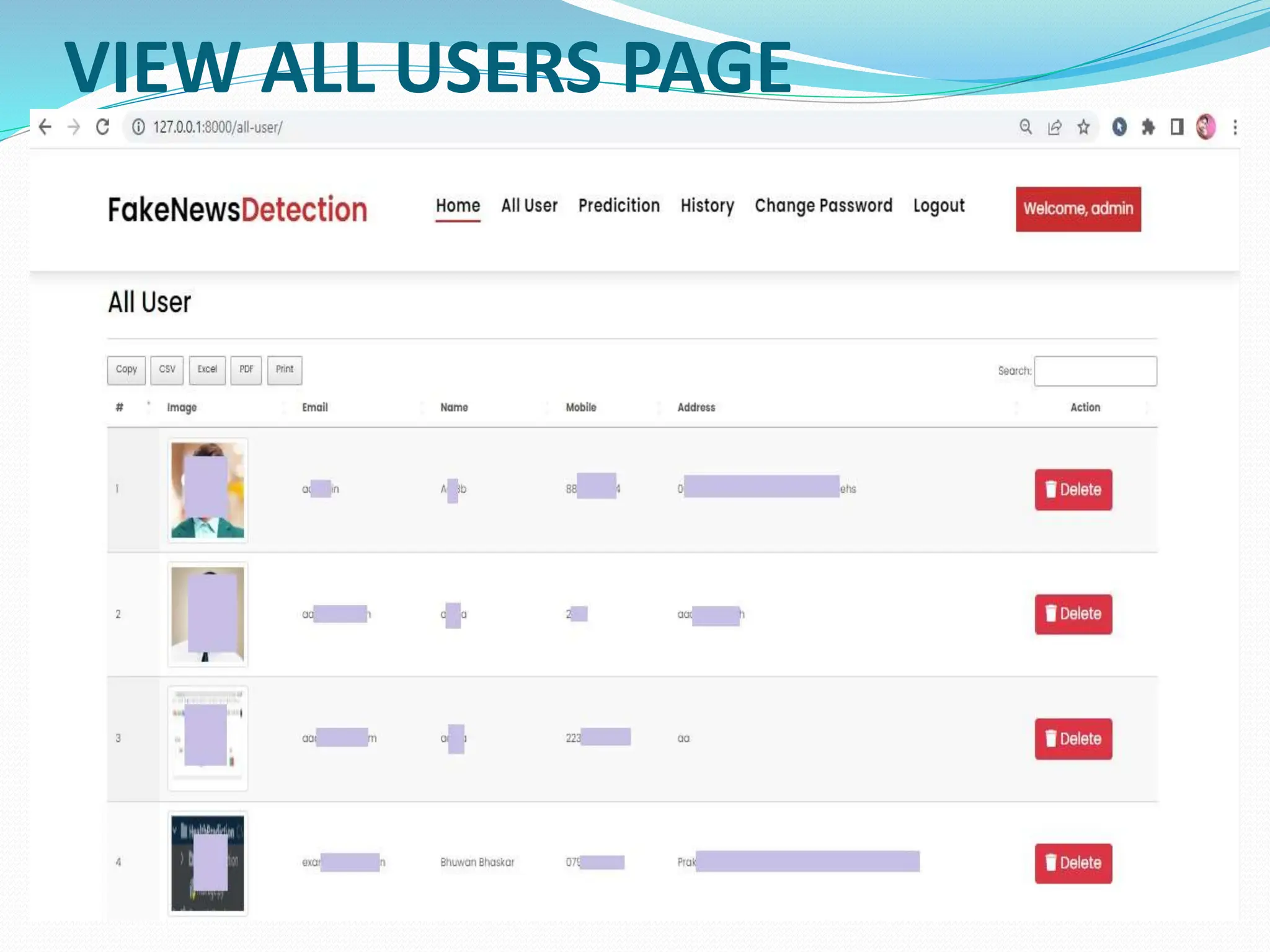Open the Home nav item
Screen dimensions: 1270x952
[x=458, y=206]
